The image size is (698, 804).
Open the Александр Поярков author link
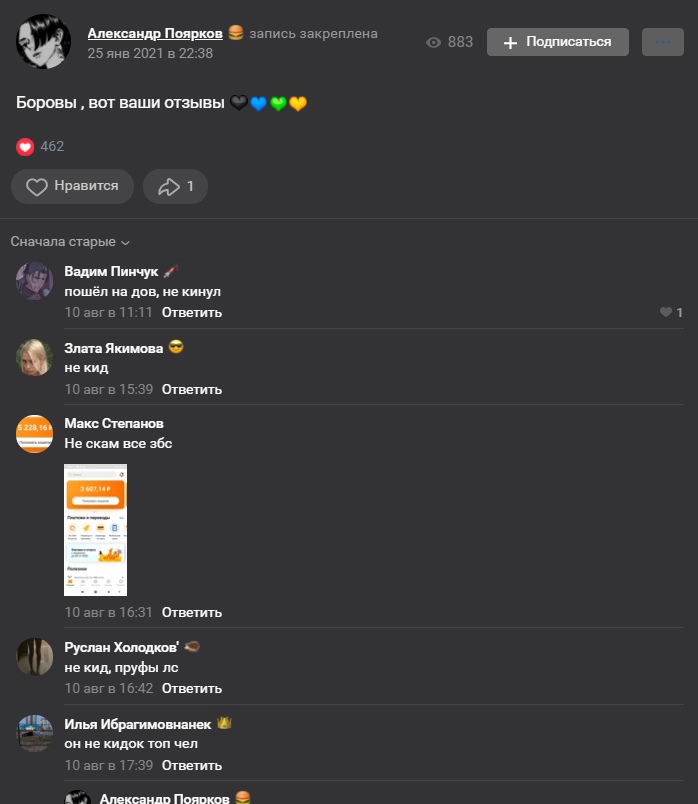155,33
